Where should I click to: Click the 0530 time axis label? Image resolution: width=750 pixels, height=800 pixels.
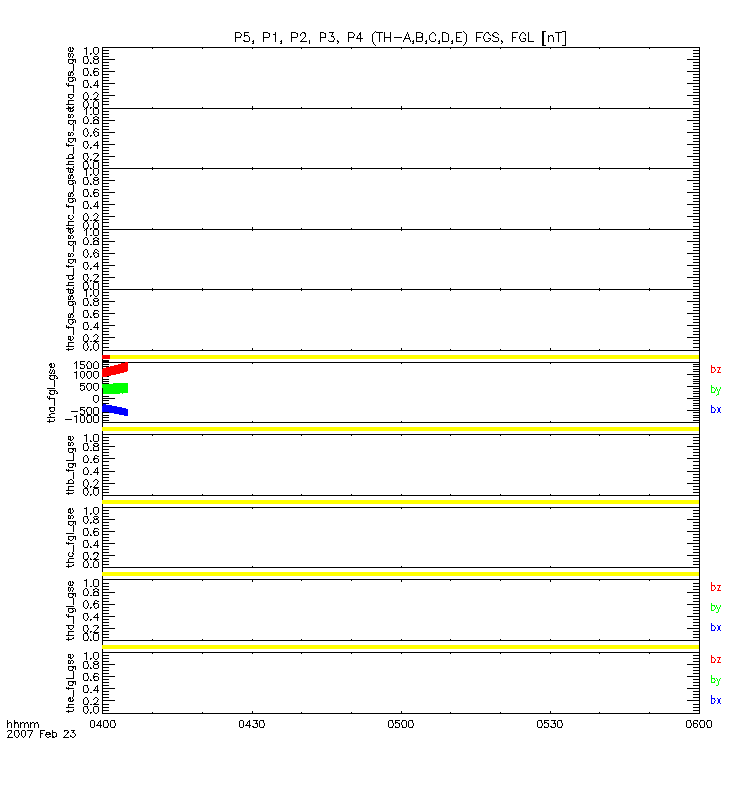(549, 724)
